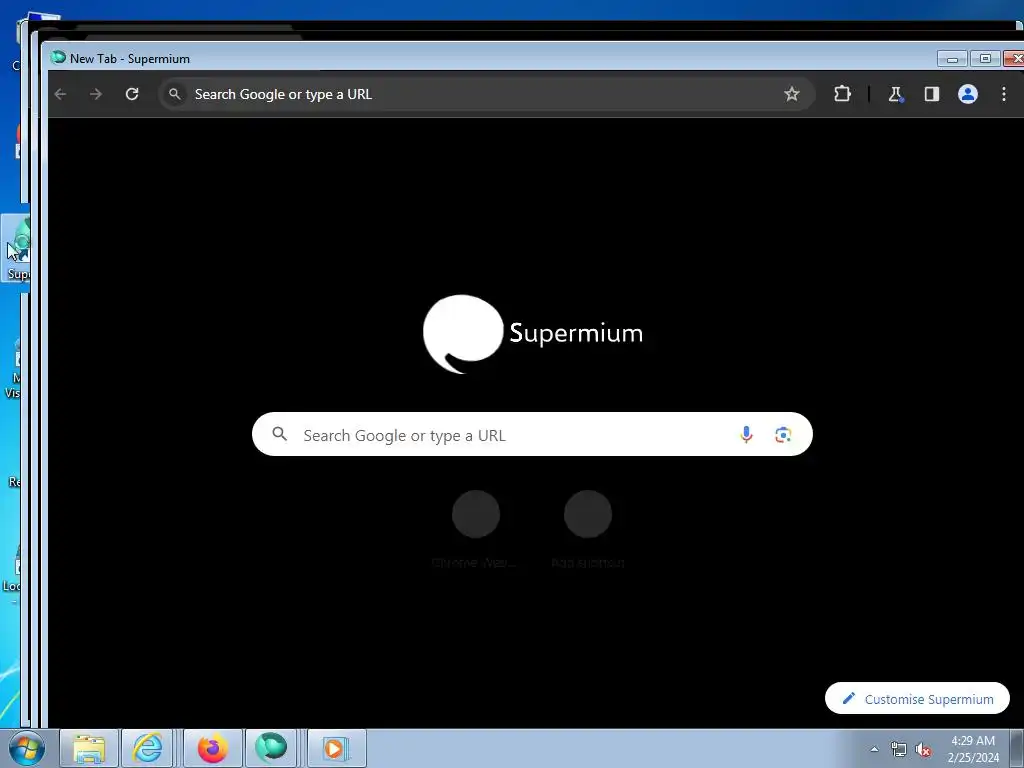Open the Windows Start menu orb

[x=27, y=748]
